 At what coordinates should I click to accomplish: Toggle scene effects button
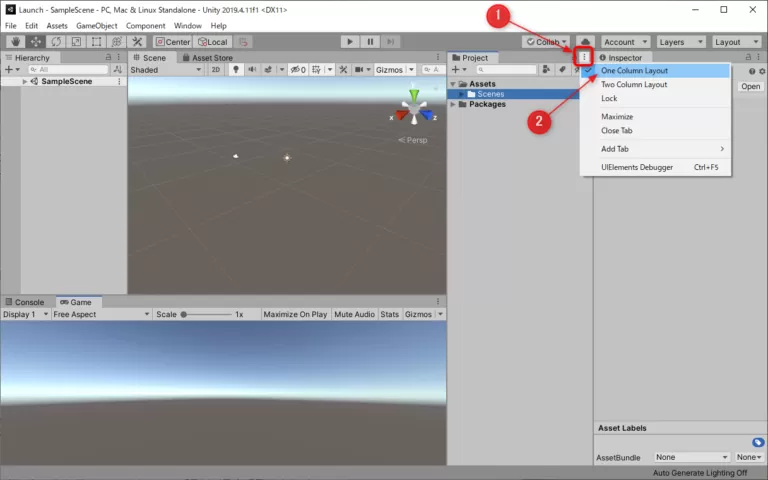point(268,70)
